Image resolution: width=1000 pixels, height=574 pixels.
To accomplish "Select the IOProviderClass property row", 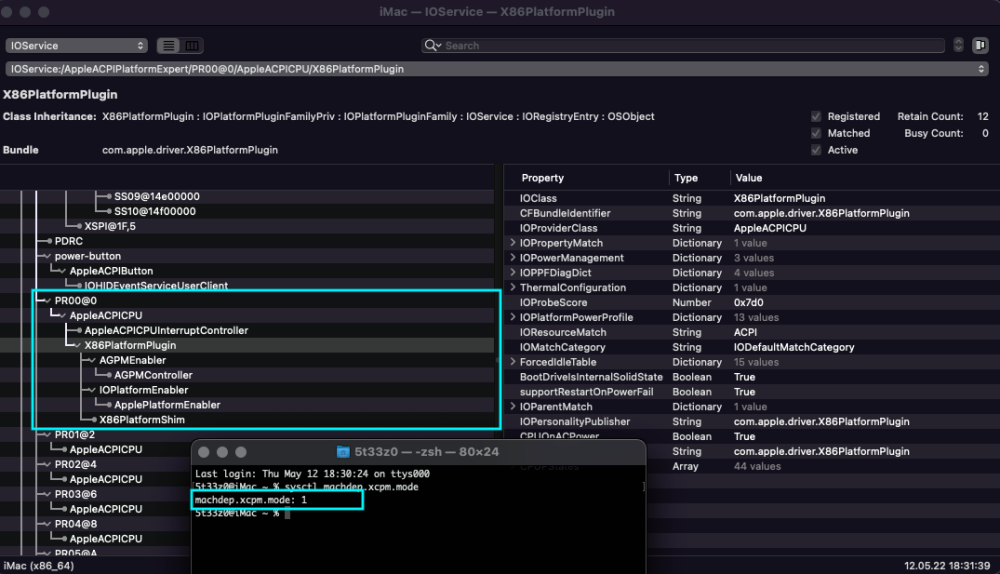I will (752, 228).
